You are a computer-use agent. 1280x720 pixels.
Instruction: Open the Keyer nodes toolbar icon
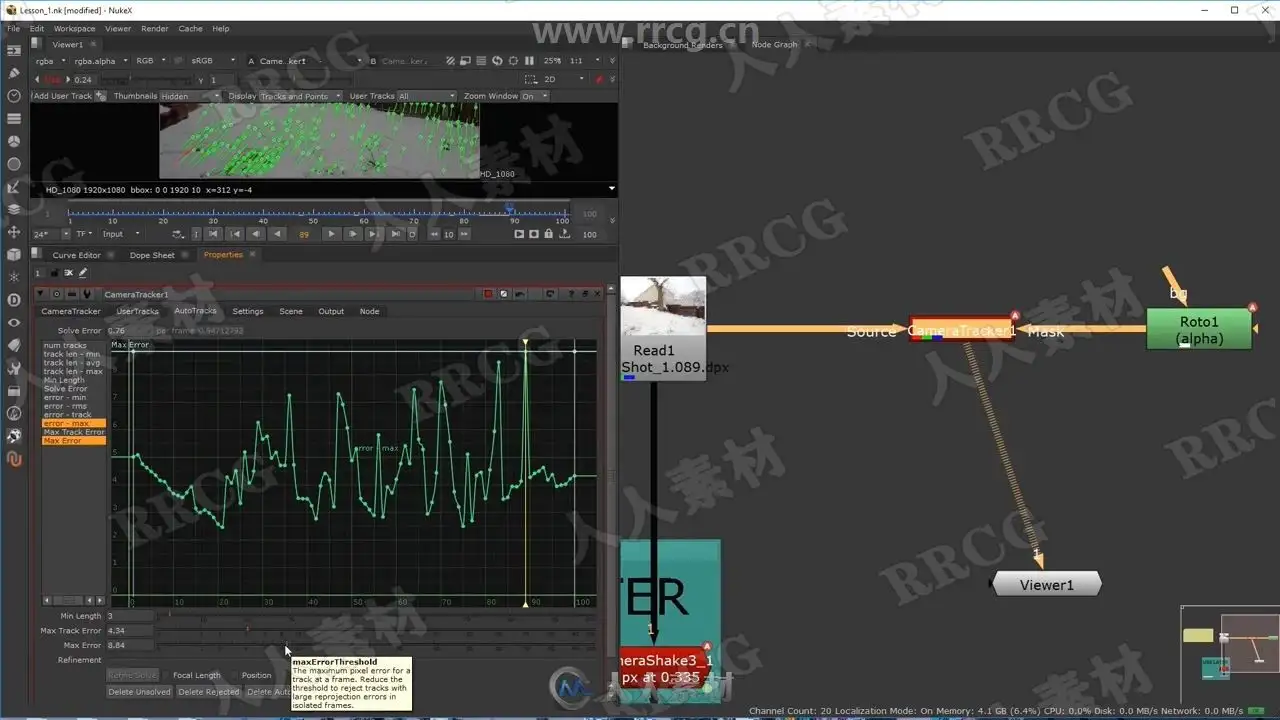[x=14, y=187]
